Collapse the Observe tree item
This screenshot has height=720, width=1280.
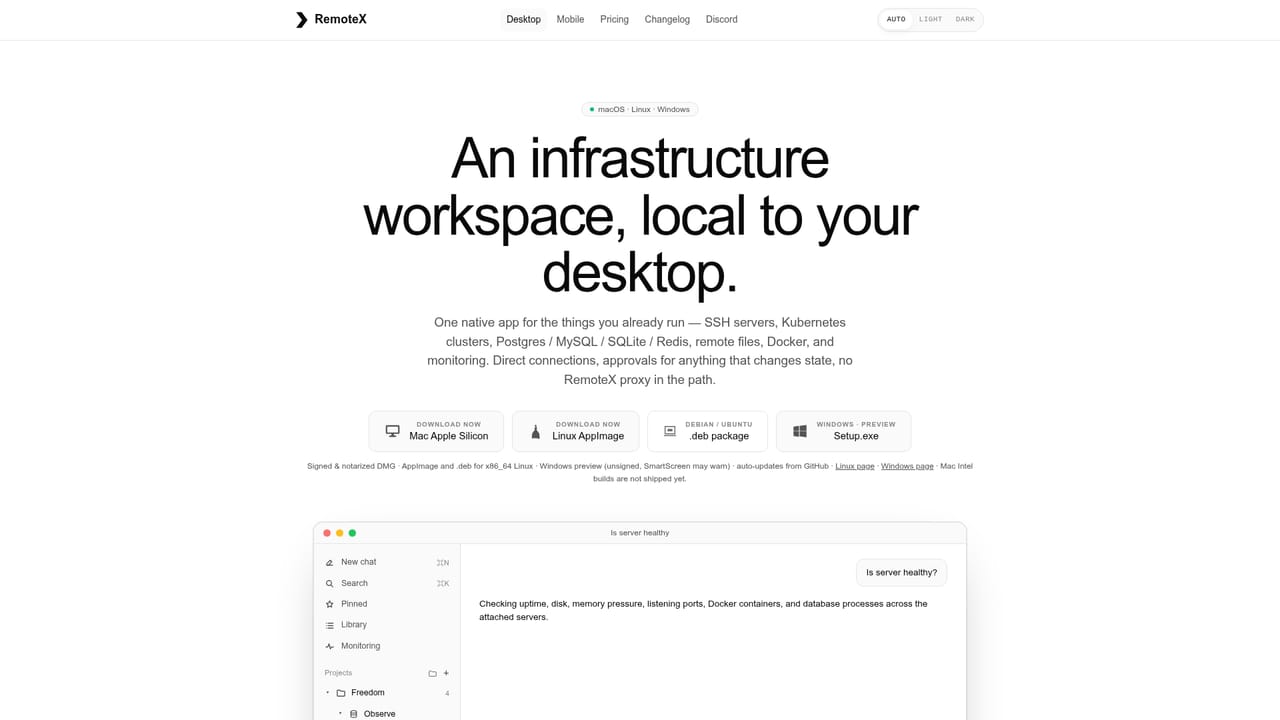pyautogui.click(x=340, y=714)
